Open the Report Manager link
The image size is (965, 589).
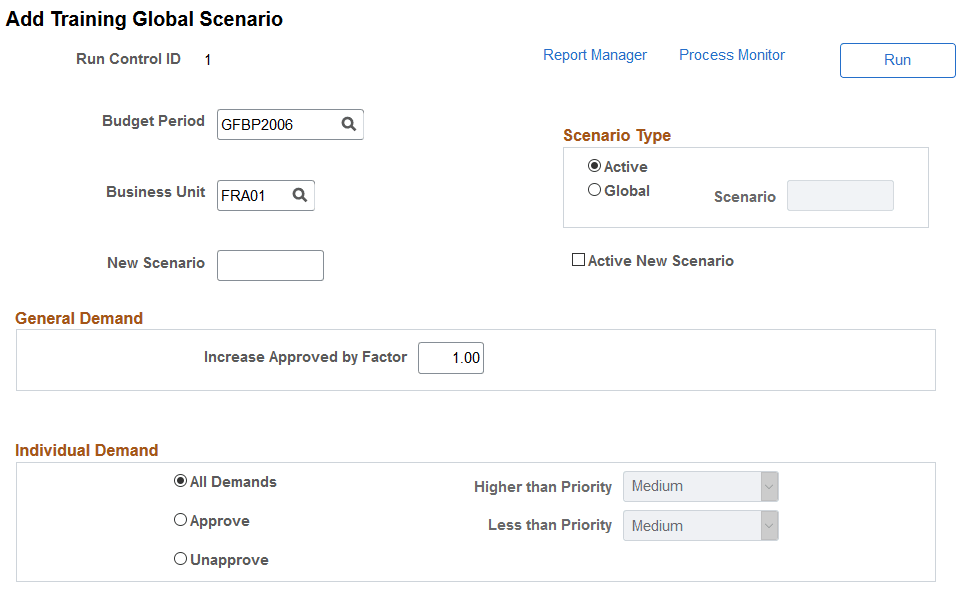click(595, 55)
